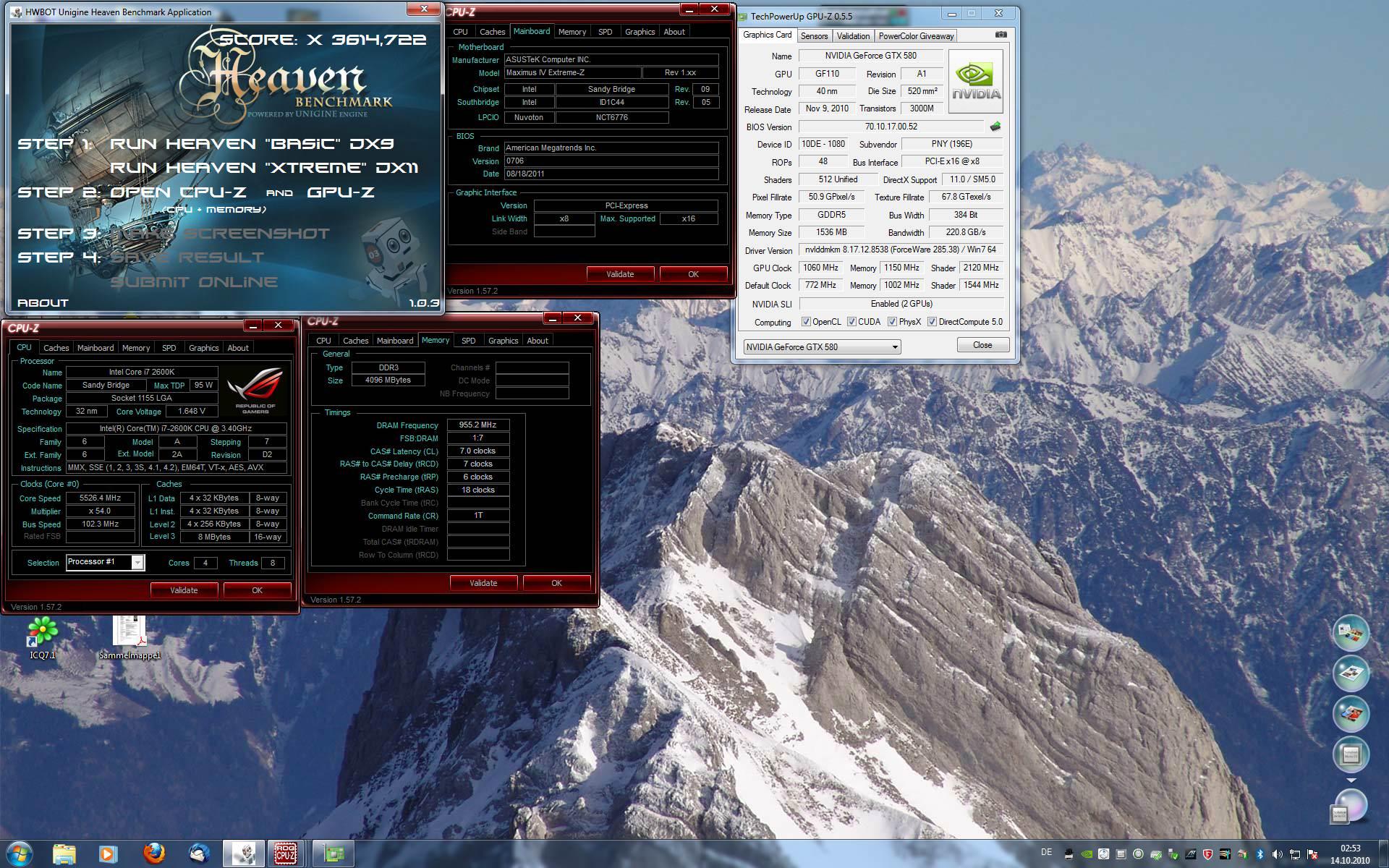This screenshot has width=1389, height=868.
Task: Click OK in the Memory CPU-Z window
Action: click(x=556, y=583)
